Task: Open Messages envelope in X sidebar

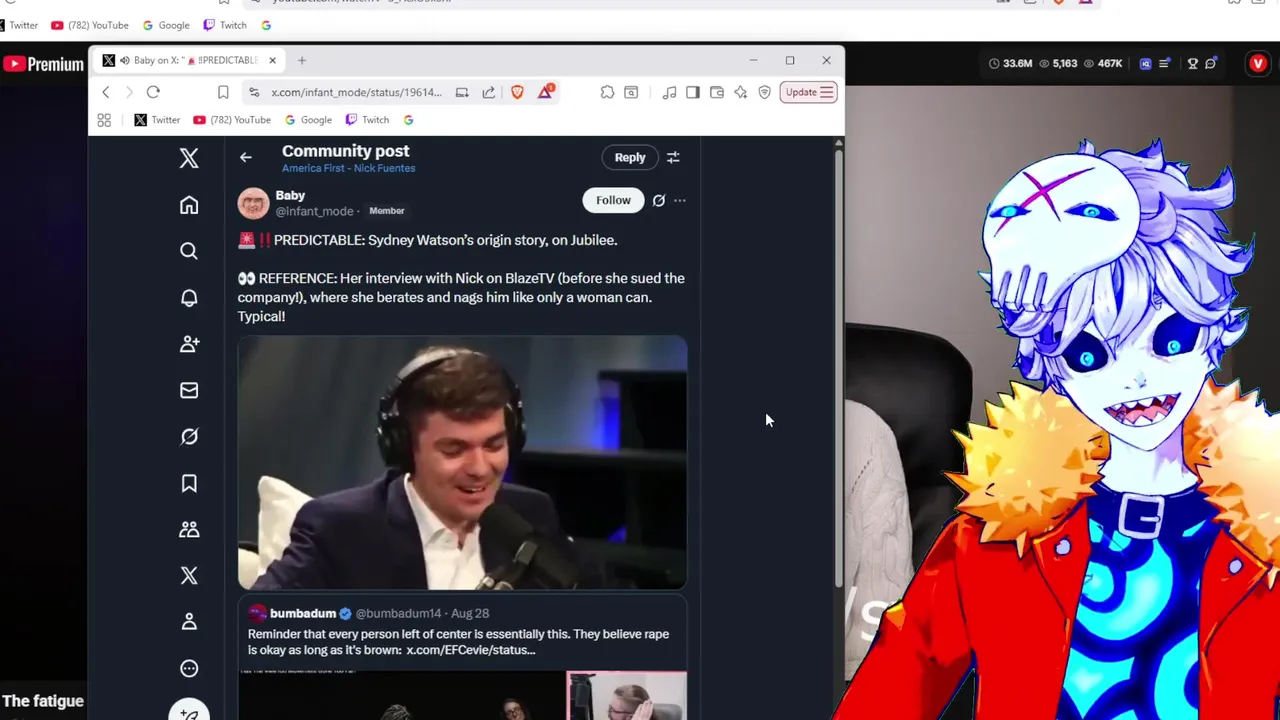Action: point(189,390)
